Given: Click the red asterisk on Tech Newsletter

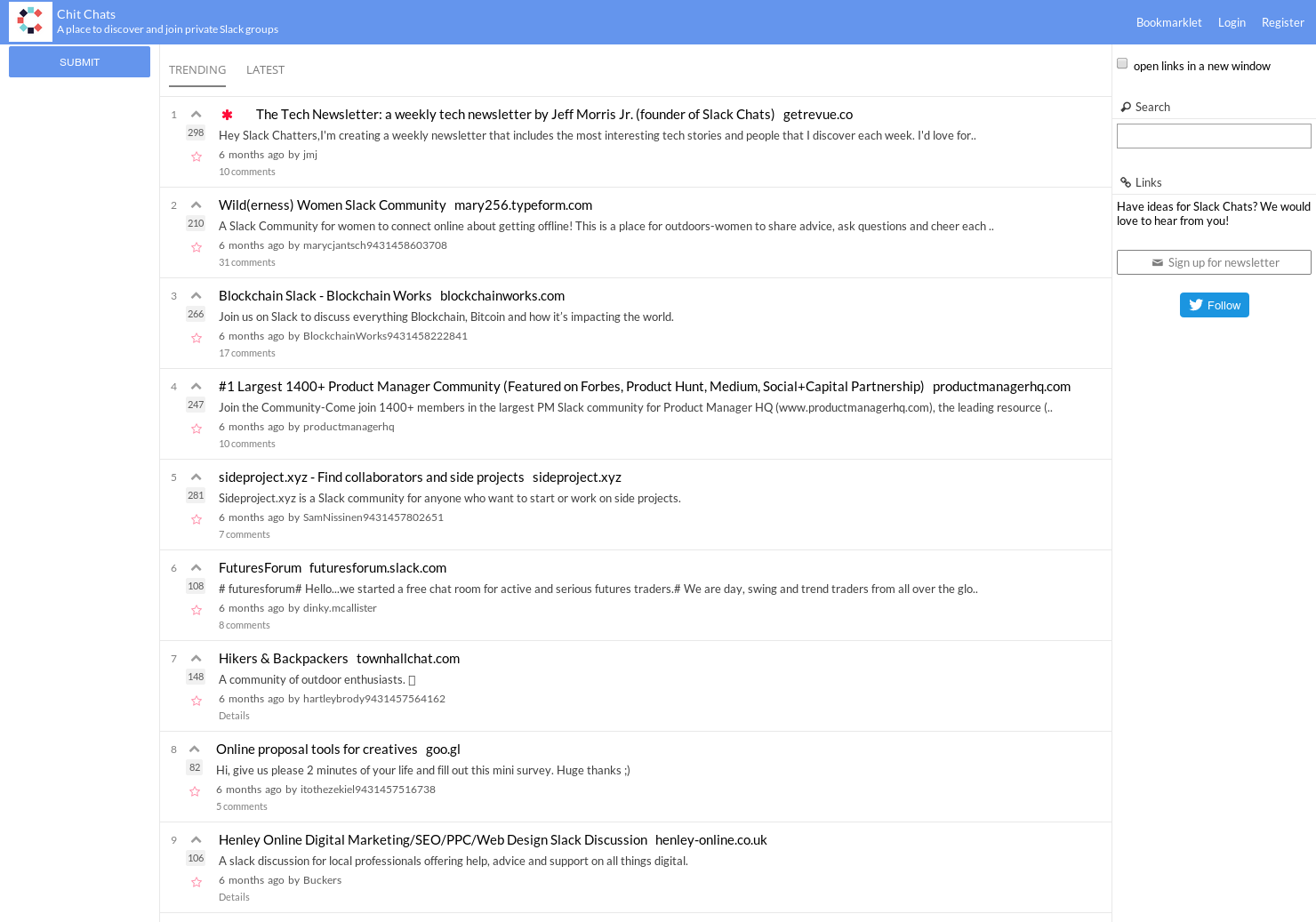Looking at the screenshot, I should click(227, 115).
